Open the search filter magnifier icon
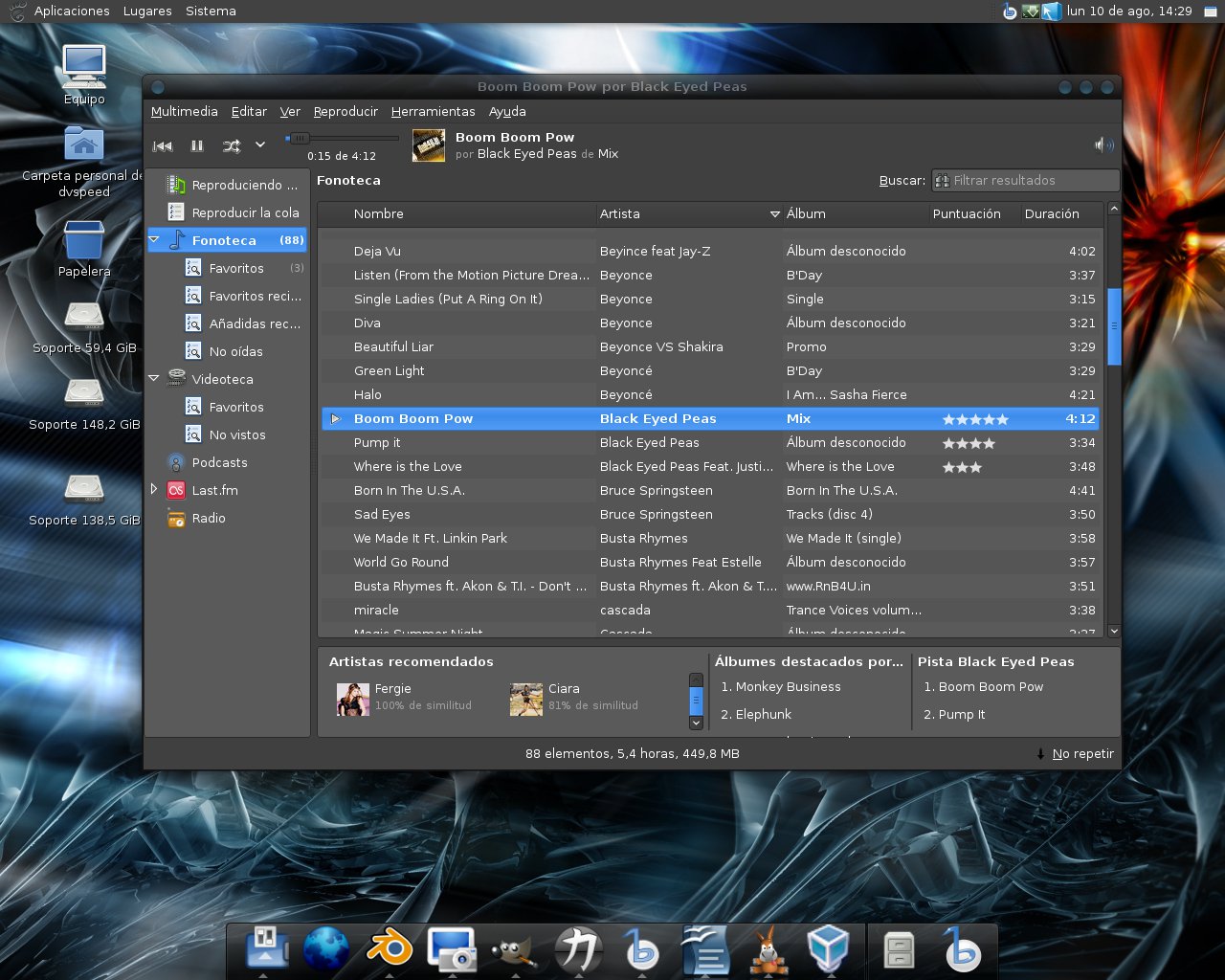This screenshot has height=980, width=1225. (943, 180)
